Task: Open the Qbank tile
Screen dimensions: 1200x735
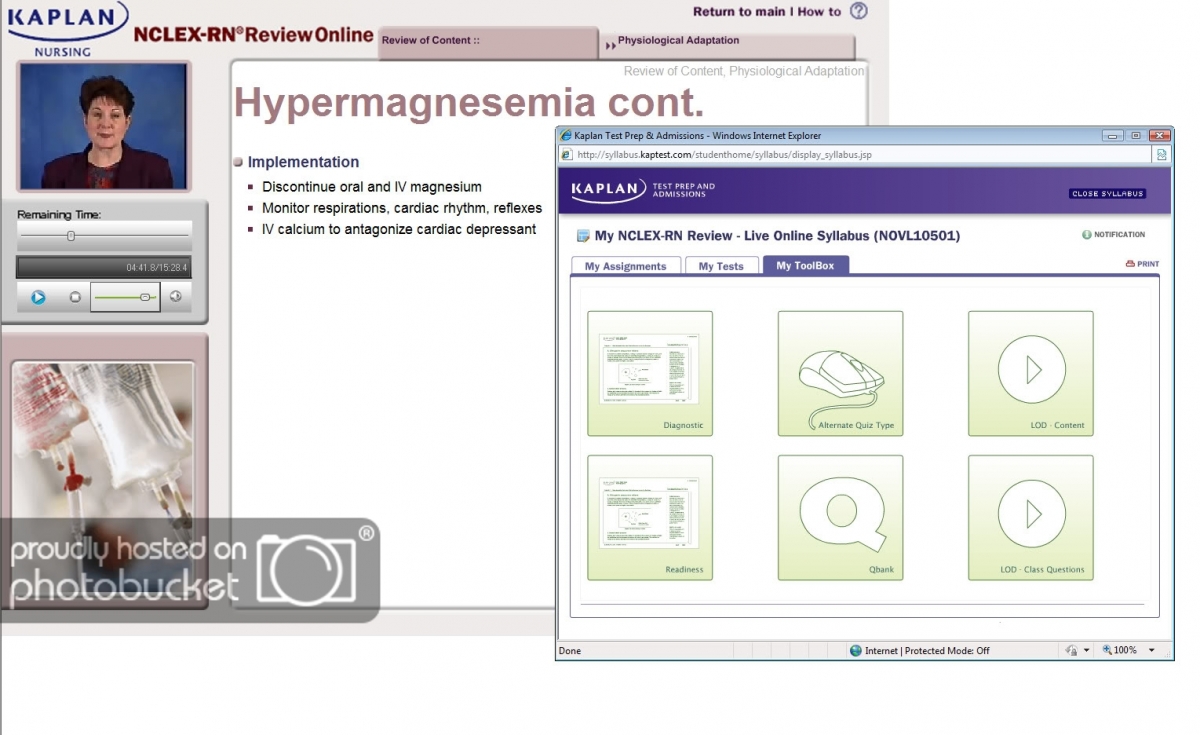Action: [x=840, y=517]
